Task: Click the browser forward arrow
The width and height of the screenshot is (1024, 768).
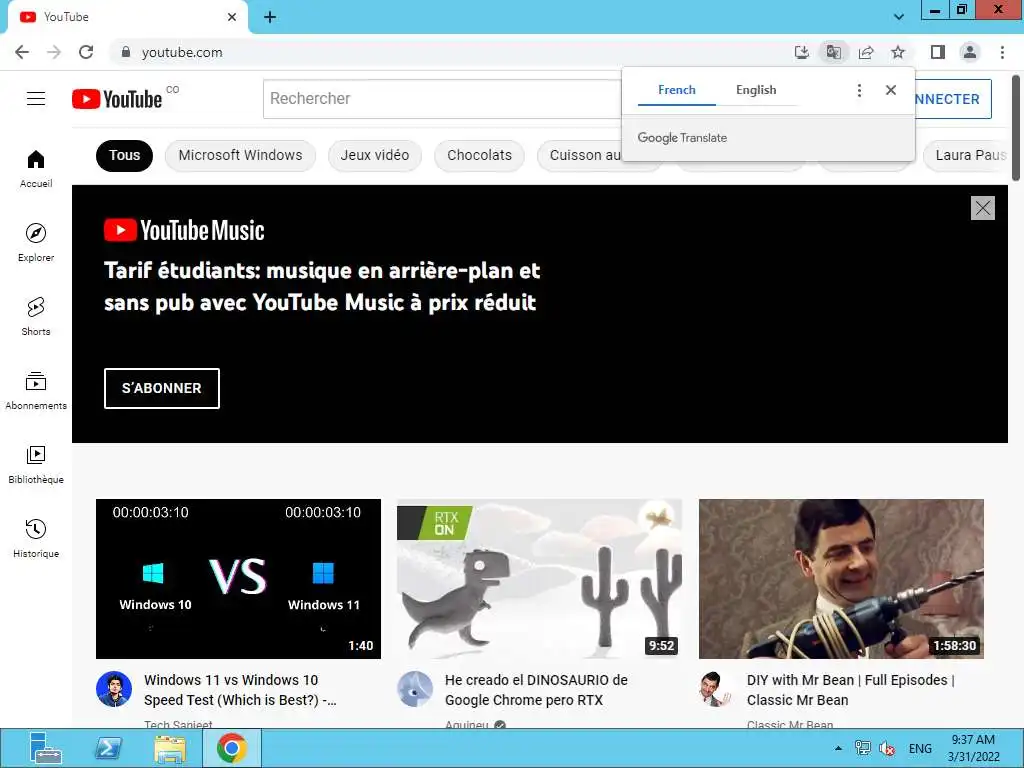Action: tap(54, 52)
